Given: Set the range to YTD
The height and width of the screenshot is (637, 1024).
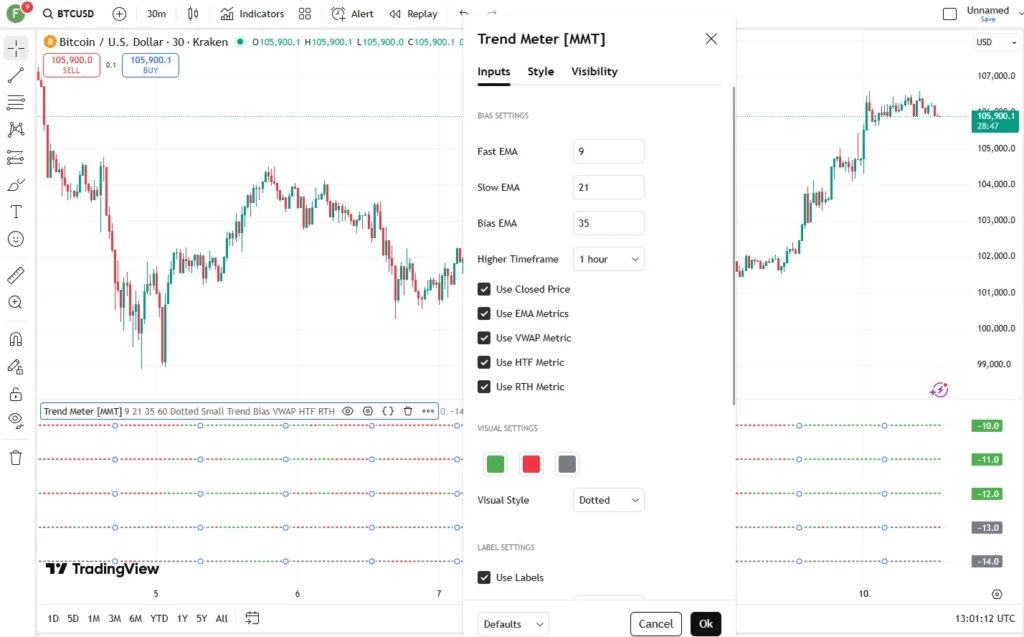Looking at the screenshot, I should pos(159,618).
